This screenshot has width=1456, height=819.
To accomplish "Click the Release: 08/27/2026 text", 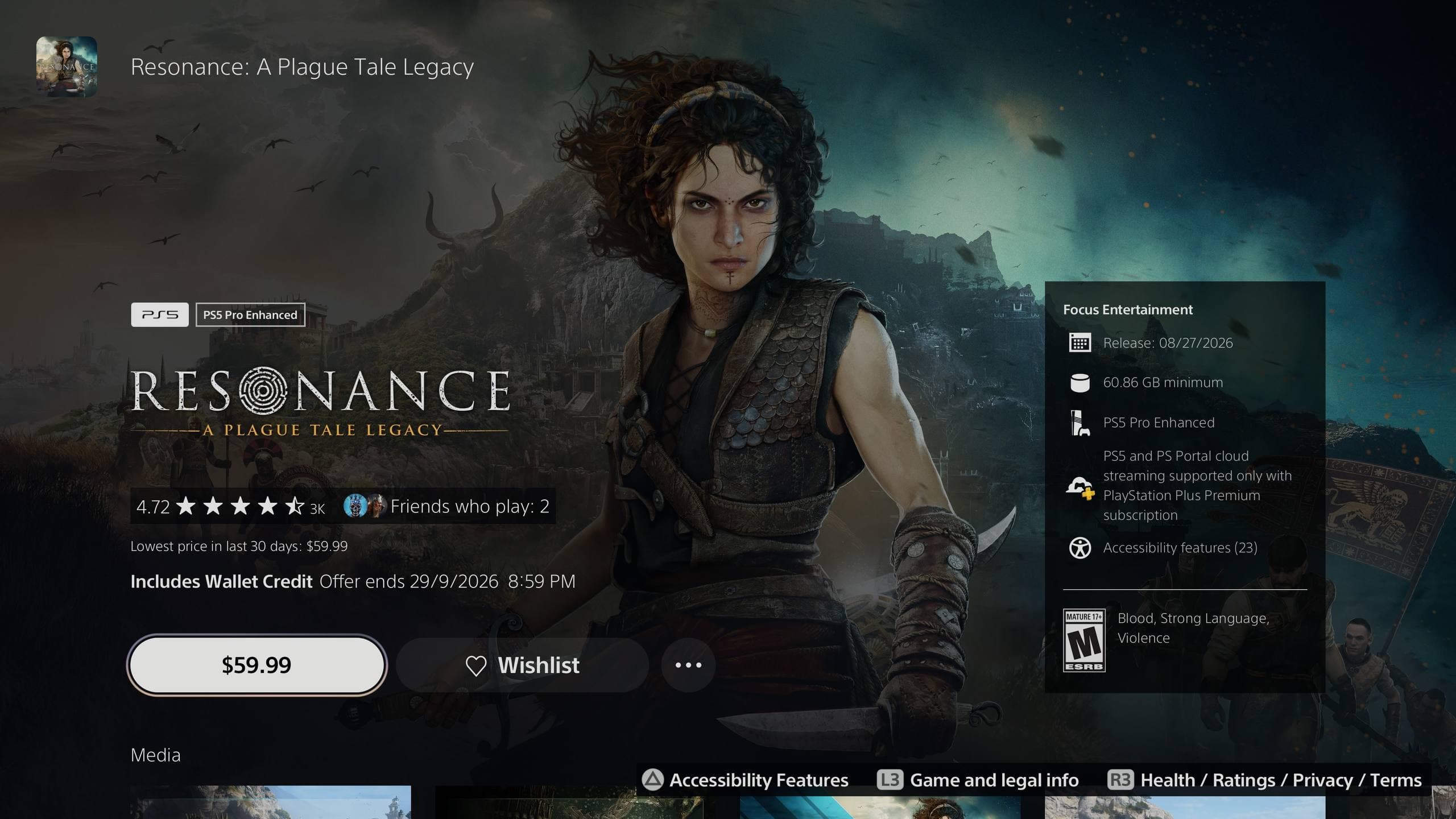I will tap(1168, 343).
